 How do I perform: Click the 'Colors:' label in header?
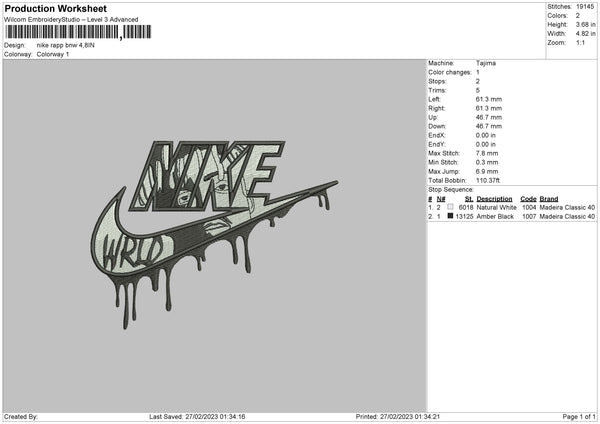pyautogui.click(x=557, y=16)
